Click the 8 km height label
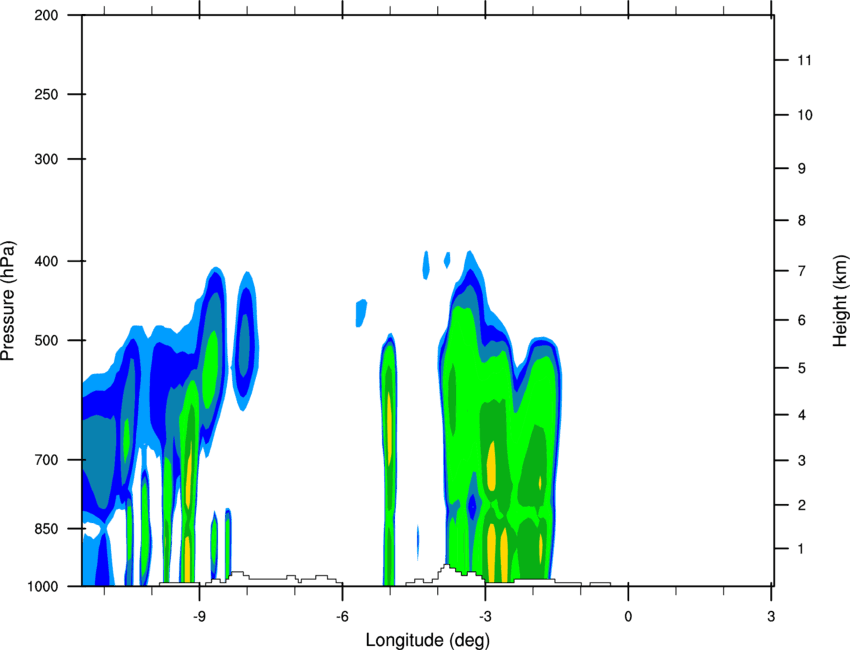Image resolution: width=850 pixels, height=650 pixels. [x=802, y=221]
